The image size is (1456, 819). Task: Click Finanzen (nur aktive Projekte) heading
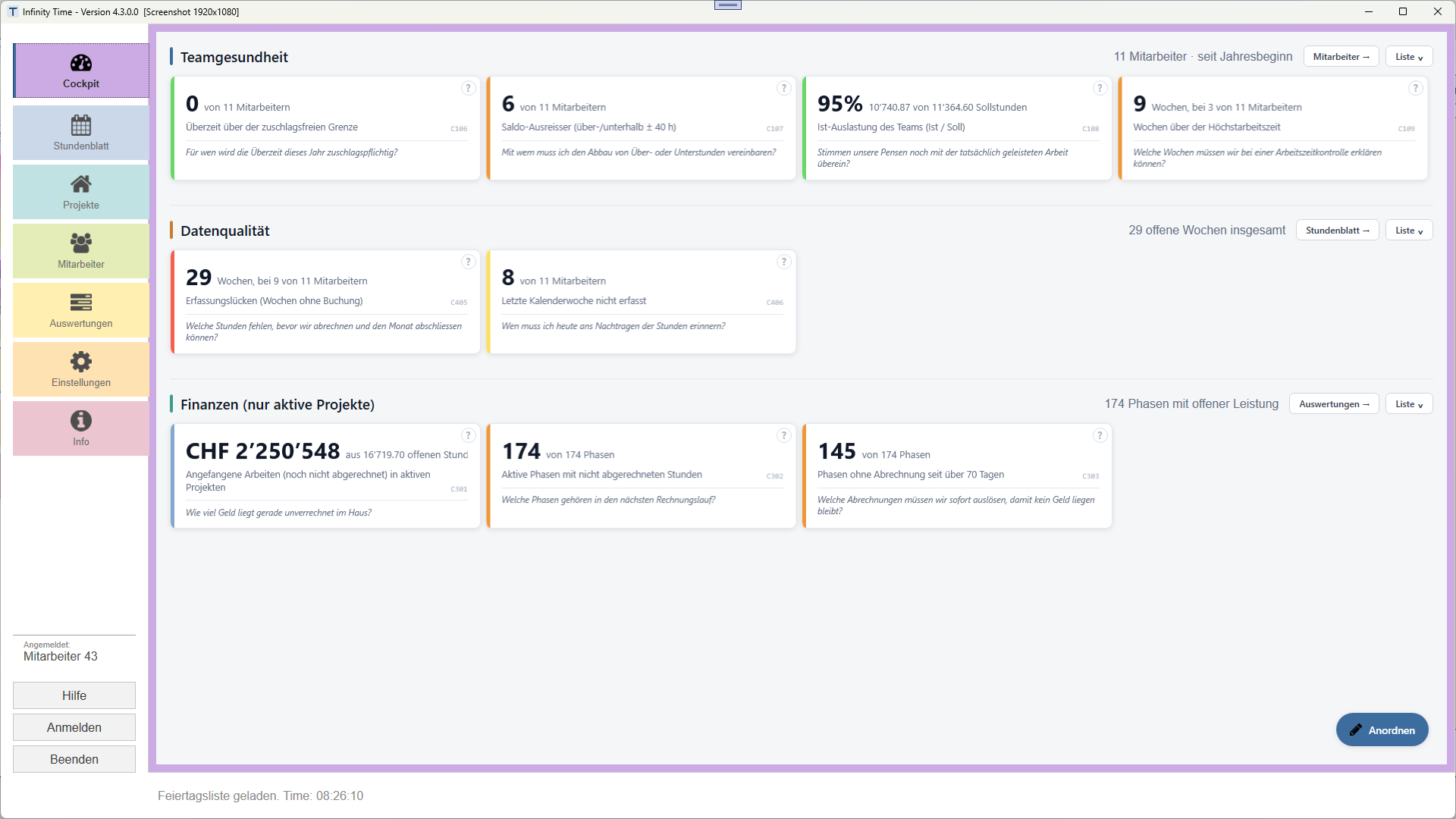[278, 404]
